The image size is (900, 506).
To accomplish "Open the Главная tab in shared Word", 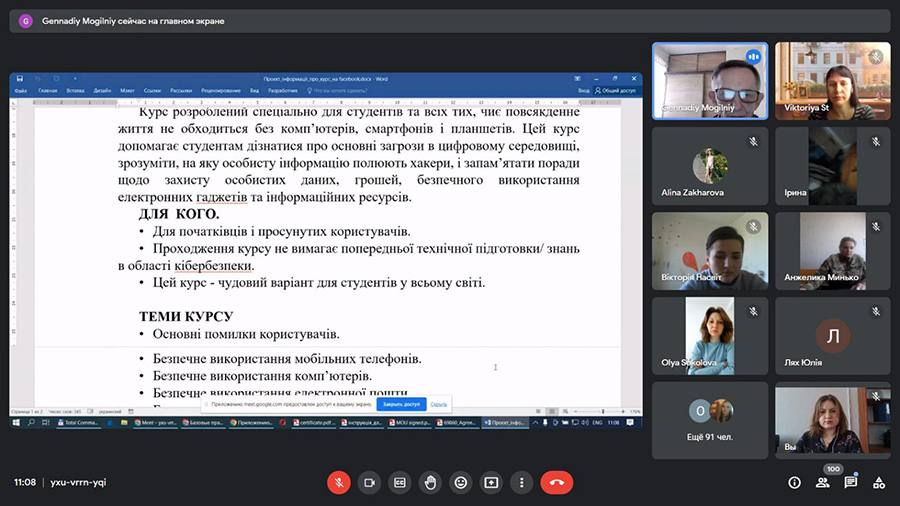I will click(x=48, y=91).
